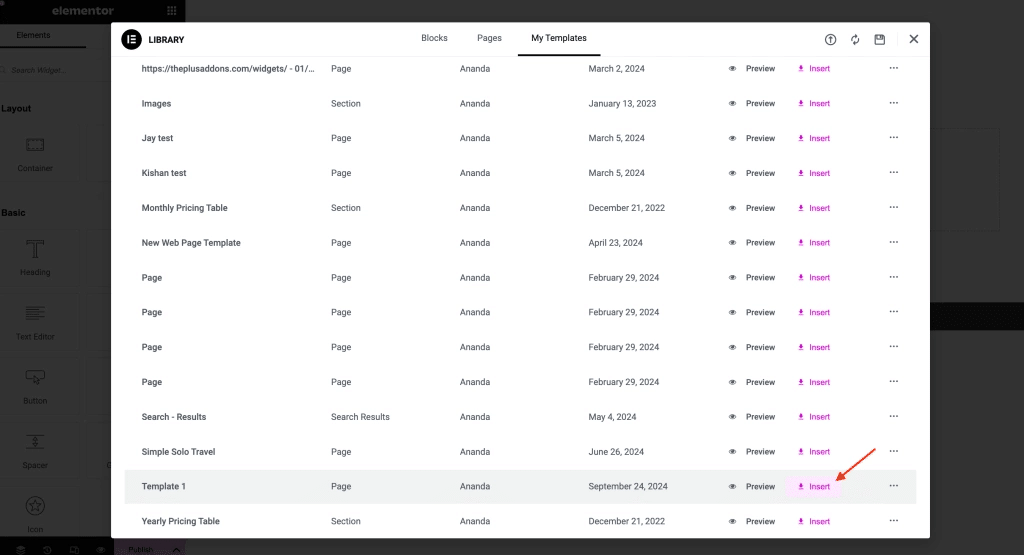Select the Spacer widget icon
The height and width of the screenshot is (555, 1024).
pyautogui.click(x=35, y=442)
